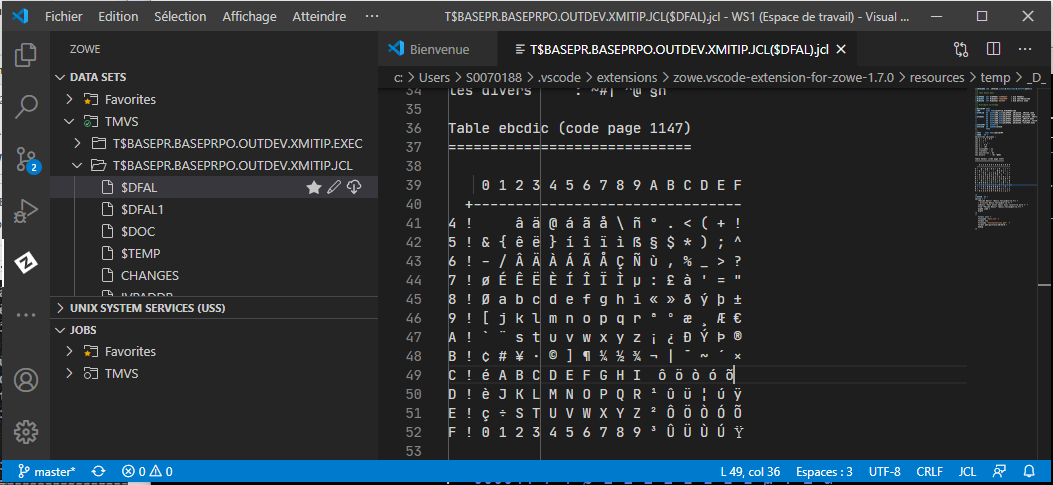Screen dimensions: 1053x485
Task: Open the CHANGES member
Action: tap(150, 275)
